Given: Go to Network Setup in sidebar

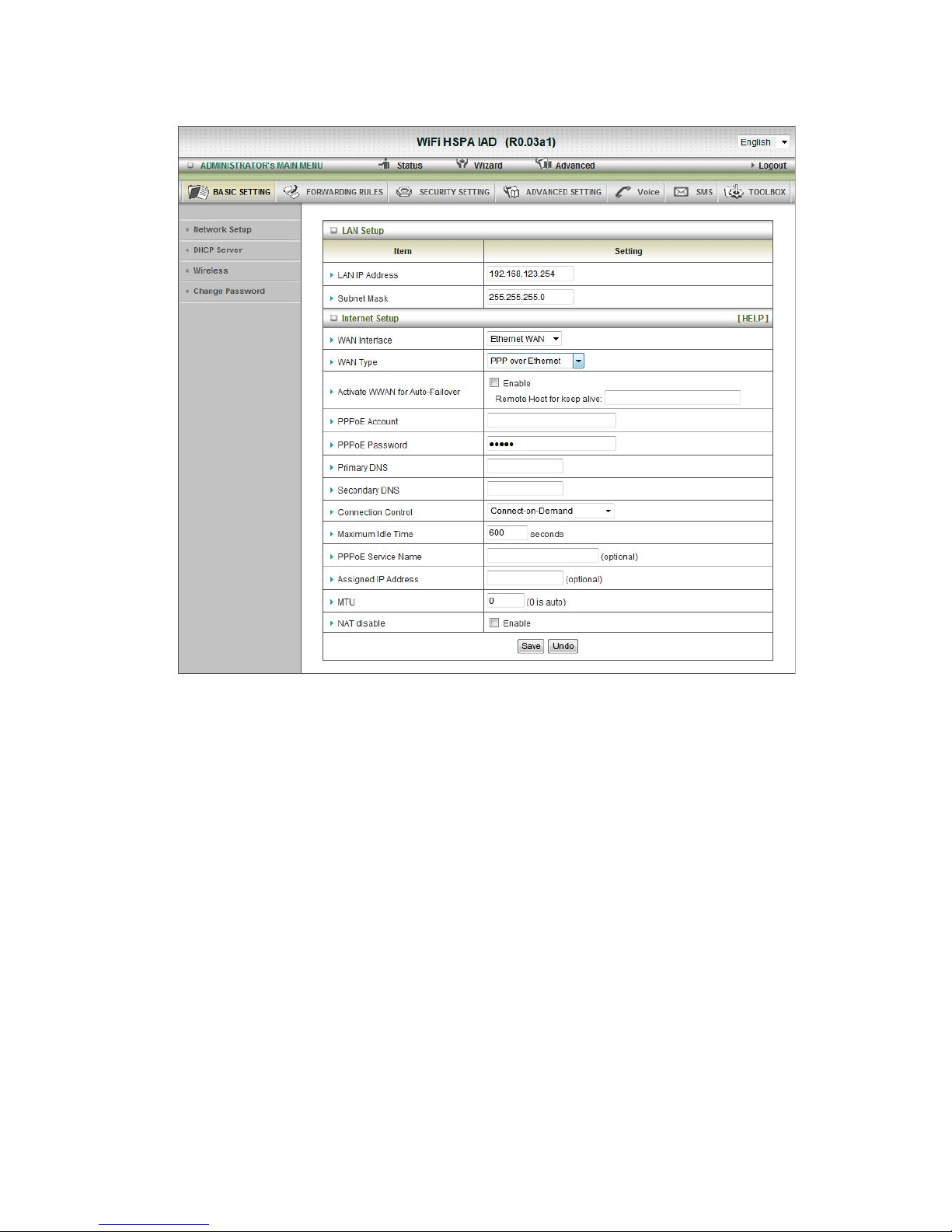Looking at the screenshot, I should (222, 229).
